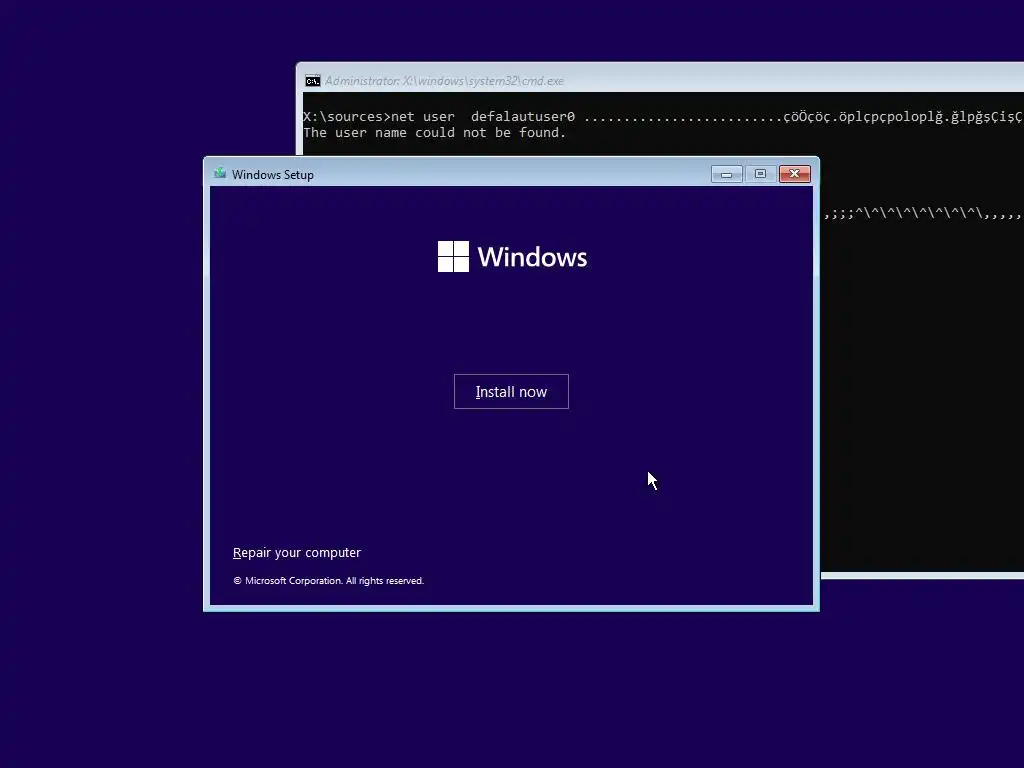Click the Windows wordmark text in the Setup window
The width and height of the screenshot is (1024, 768).
(532, 257)
